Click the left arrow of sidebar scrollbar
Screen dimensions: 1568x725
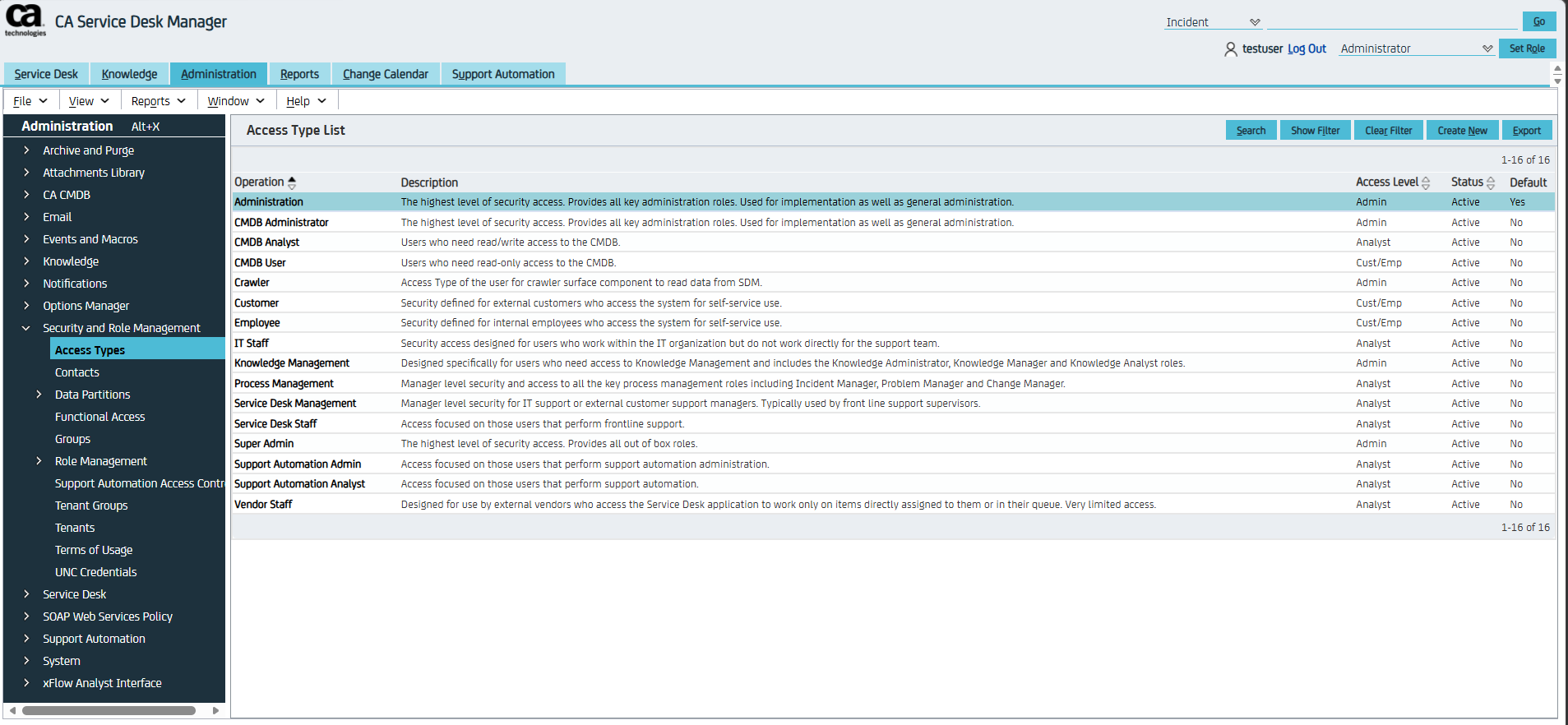[x=12, y=710]
